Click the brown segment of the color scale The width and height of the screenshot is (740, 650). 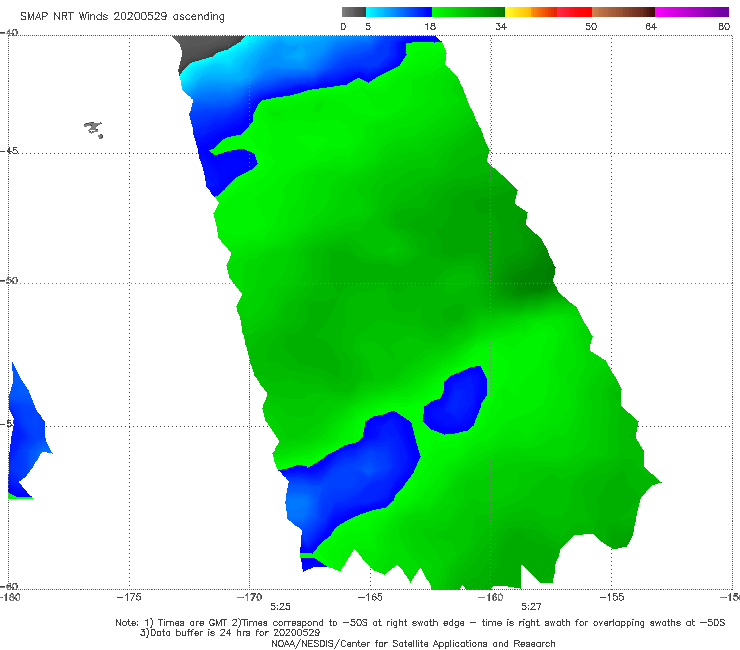pyautogui.click(x=623, y=12)
